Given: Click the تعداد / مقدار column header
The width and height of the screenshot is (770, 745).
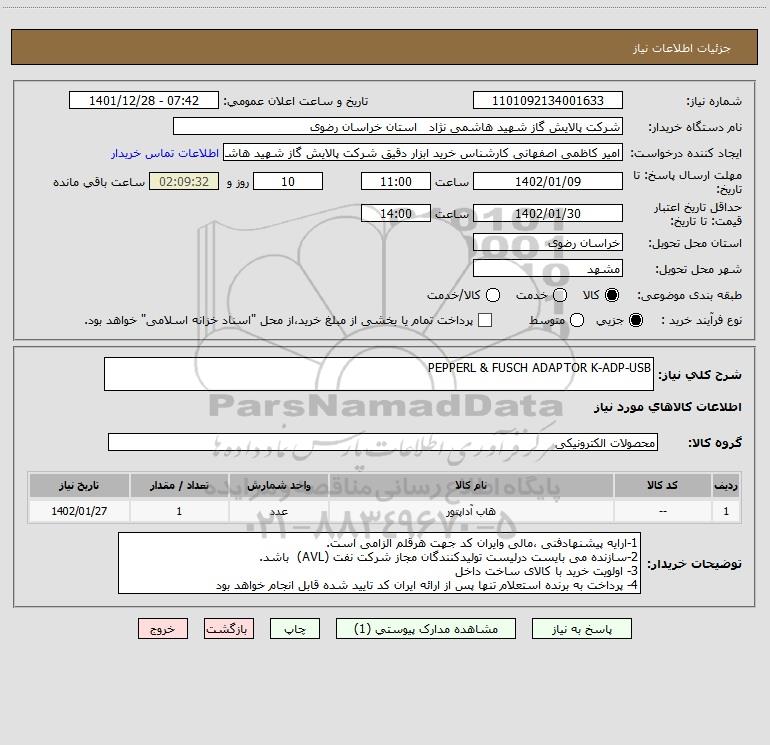Looking at the screenshot, I should [x=179, y=485].
